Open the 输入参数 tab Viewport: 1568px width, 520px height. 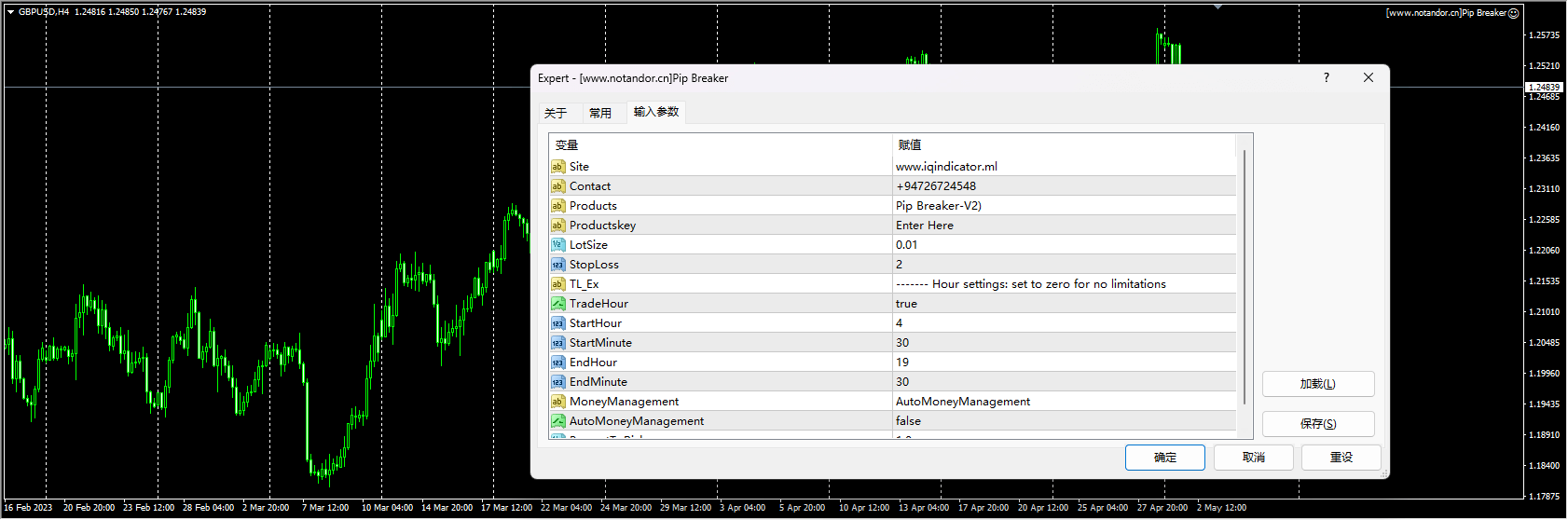656,112
